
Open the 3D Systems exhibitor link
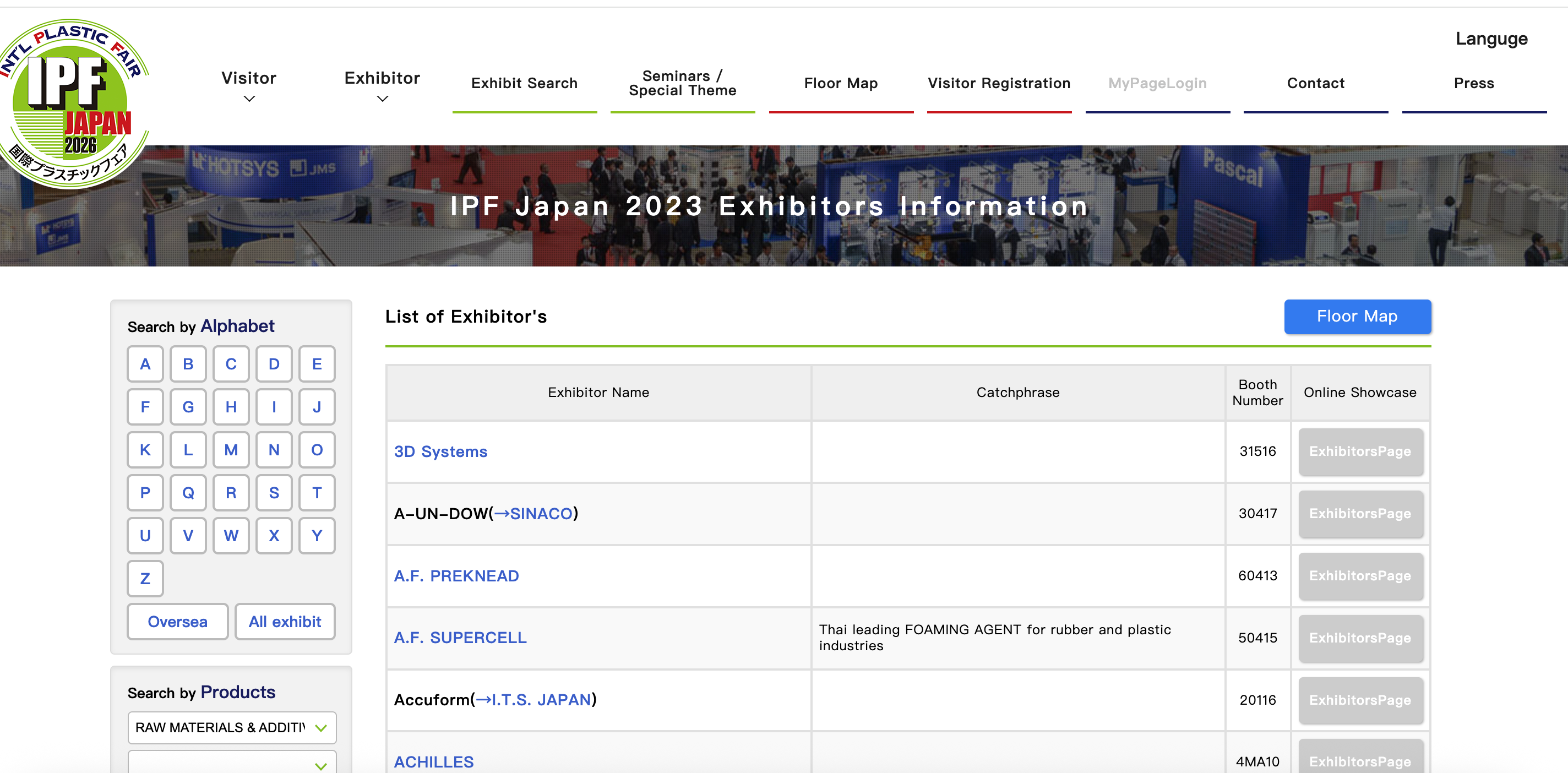coord(440,451)
